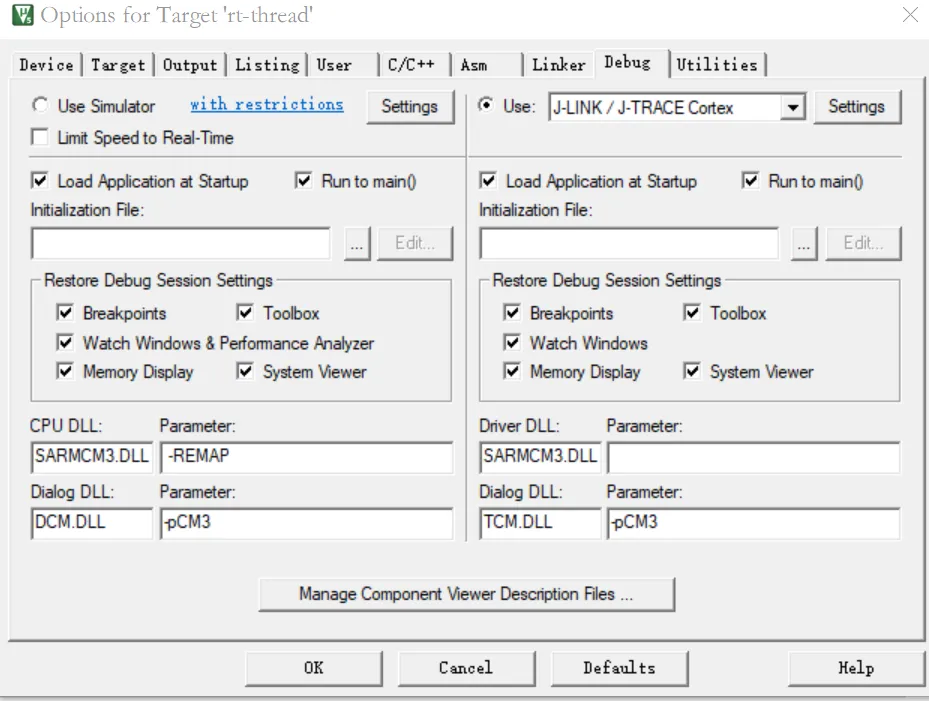Select the Use Simulator radio button
The height and width of the screenshot is (701, 929).
40,105
